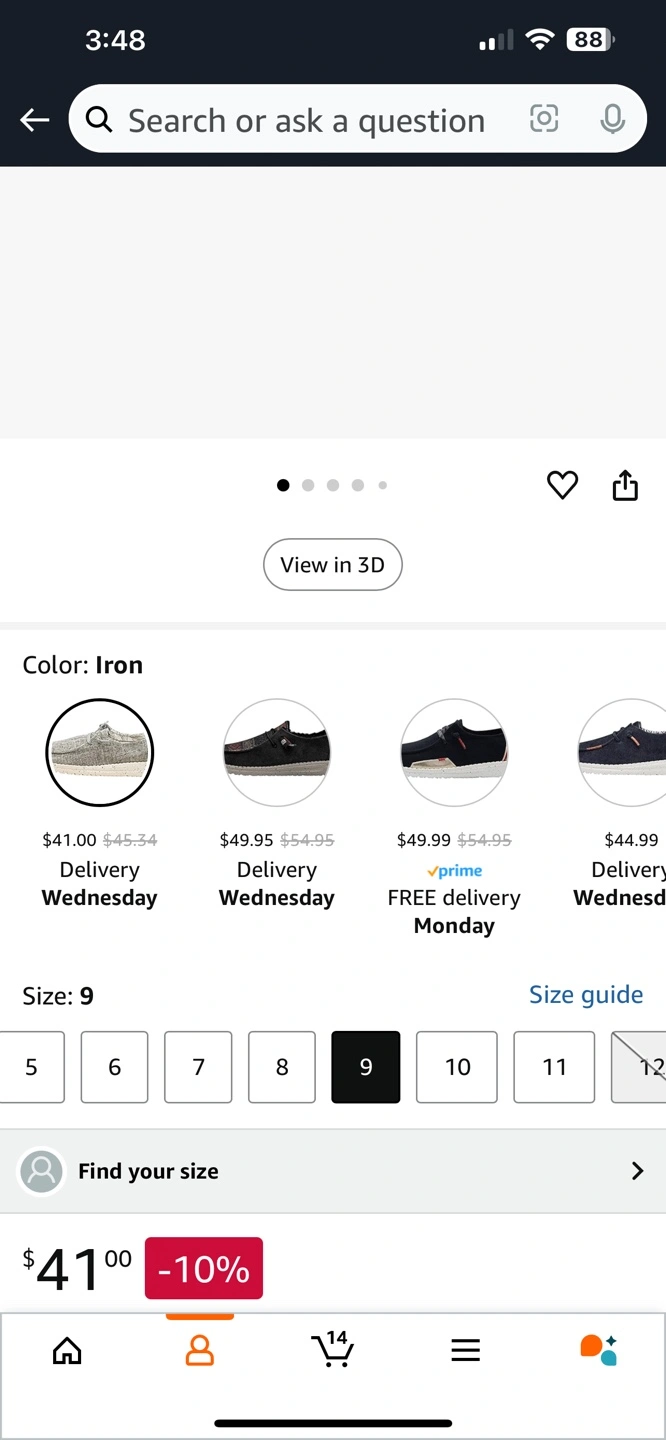Add item to wishlist with heart icon

562,485
